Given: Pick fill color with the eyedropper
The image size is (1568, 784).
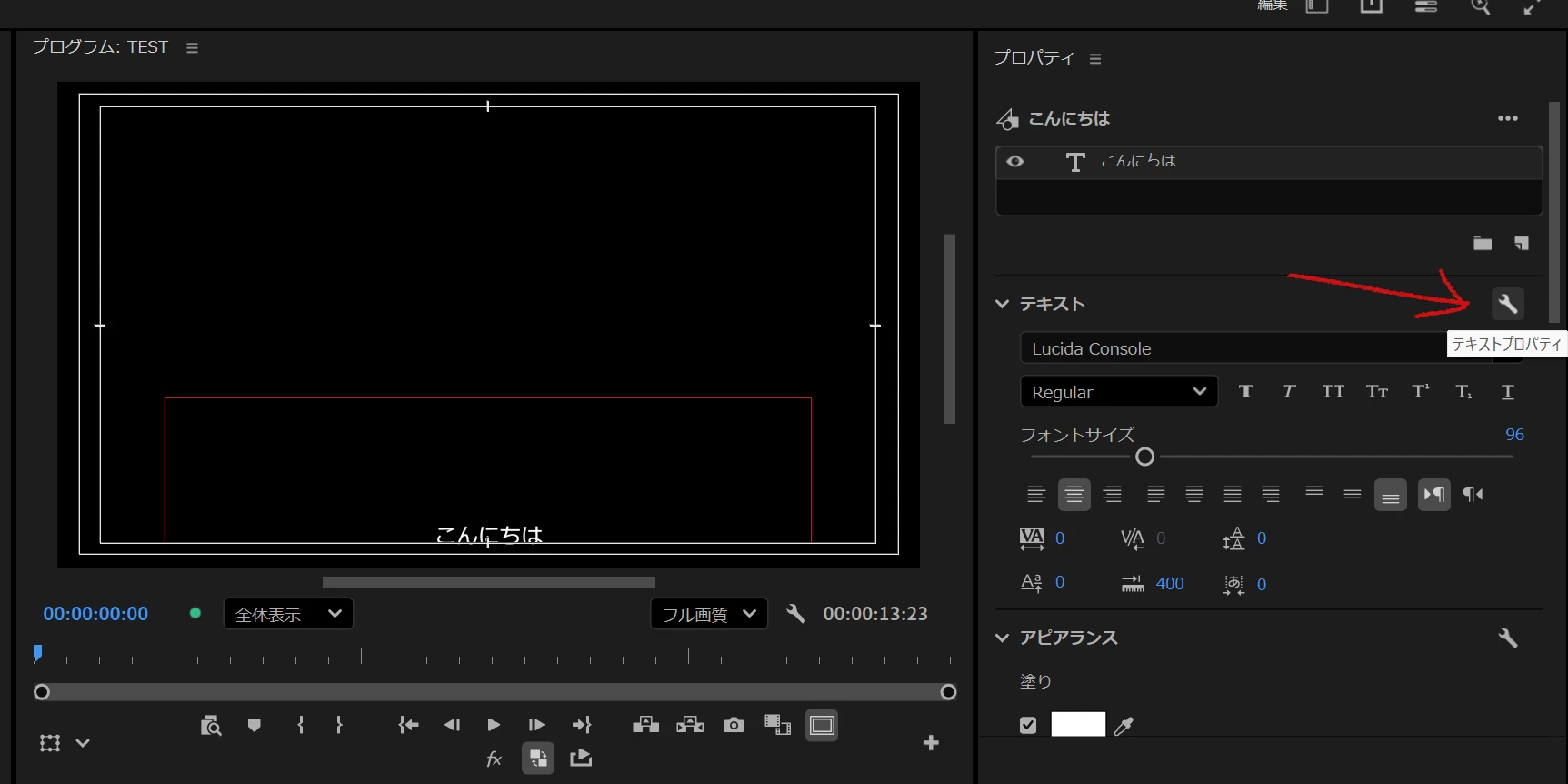Looking at the screenshot, I should point(1124,725).
